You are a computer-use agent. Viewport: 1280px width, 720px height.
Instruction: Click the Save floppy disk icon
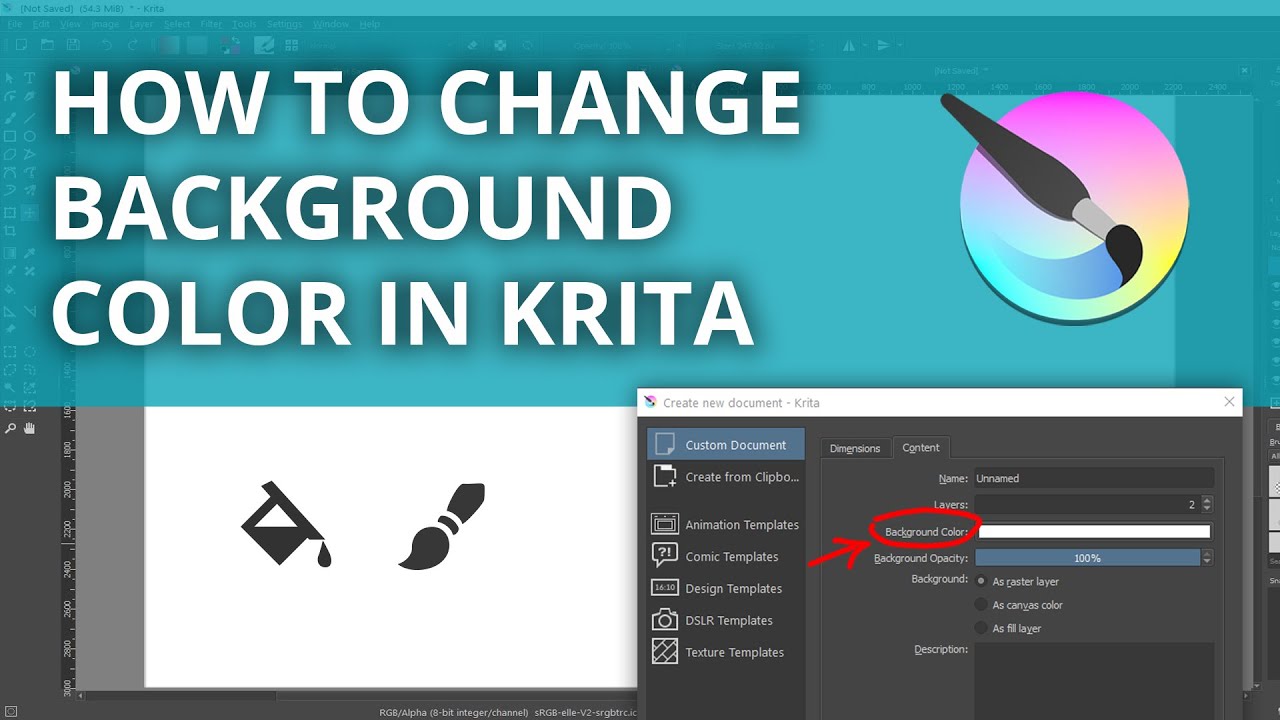point(73,45)
